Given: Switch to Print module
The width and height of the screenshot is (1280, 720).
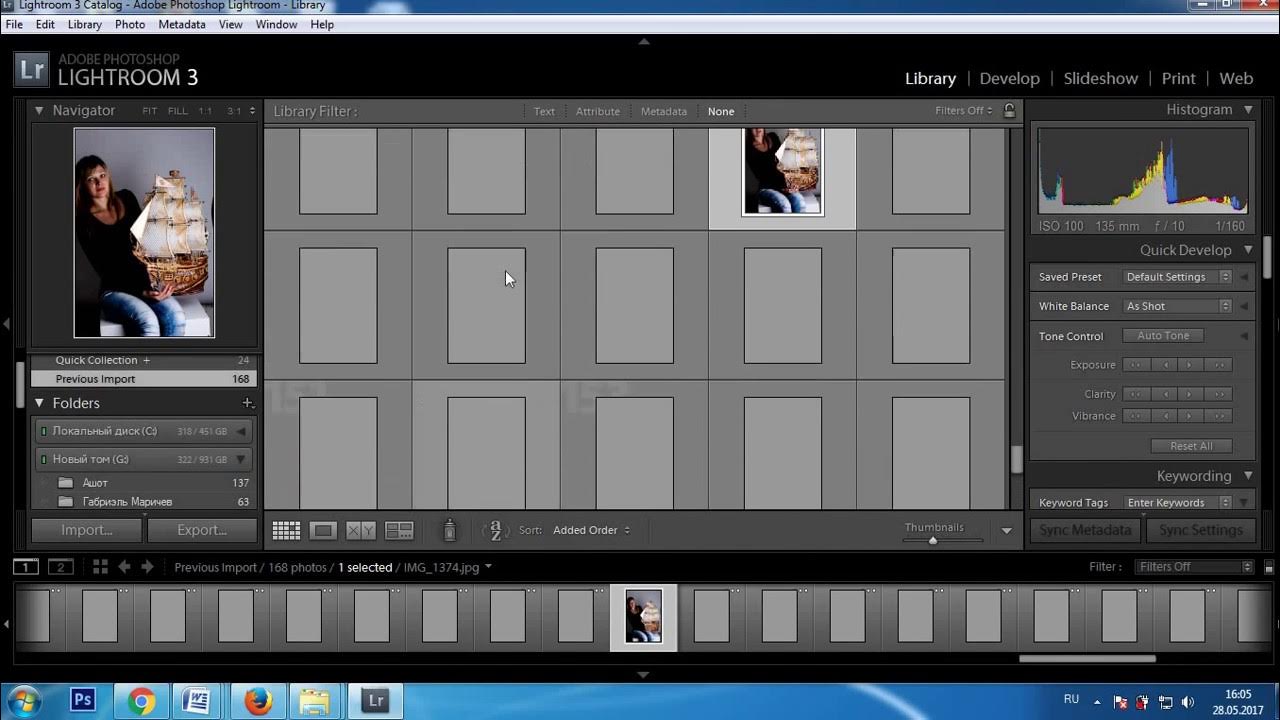Looking at the screenshot, I should (x=1178, y=78).
